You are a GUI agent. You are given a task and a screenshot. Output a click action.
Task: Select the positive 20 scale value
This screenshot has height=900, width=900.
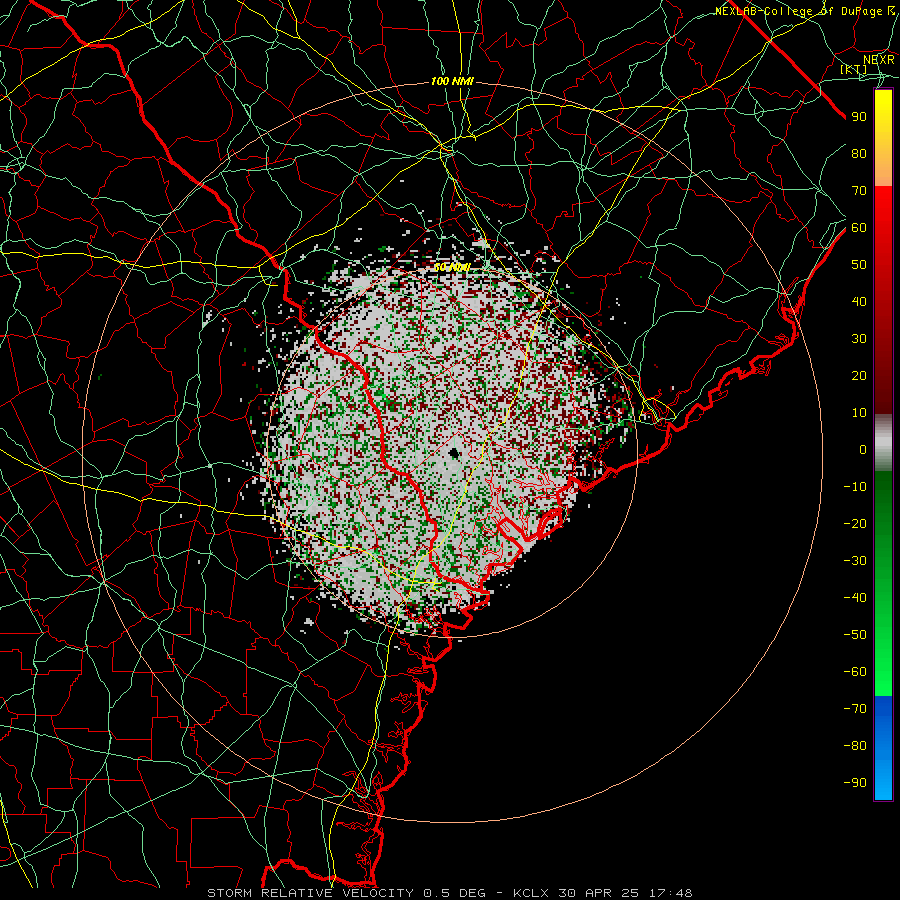coord(859,376)
